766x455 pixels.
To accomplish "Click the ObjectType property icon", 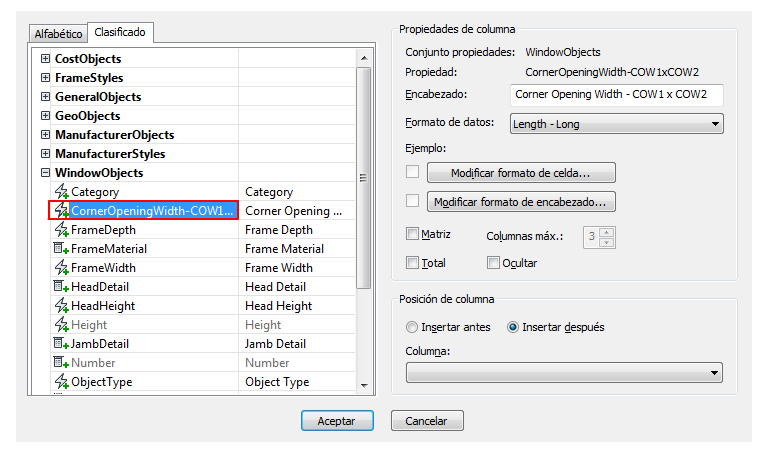I will [61, 382].
